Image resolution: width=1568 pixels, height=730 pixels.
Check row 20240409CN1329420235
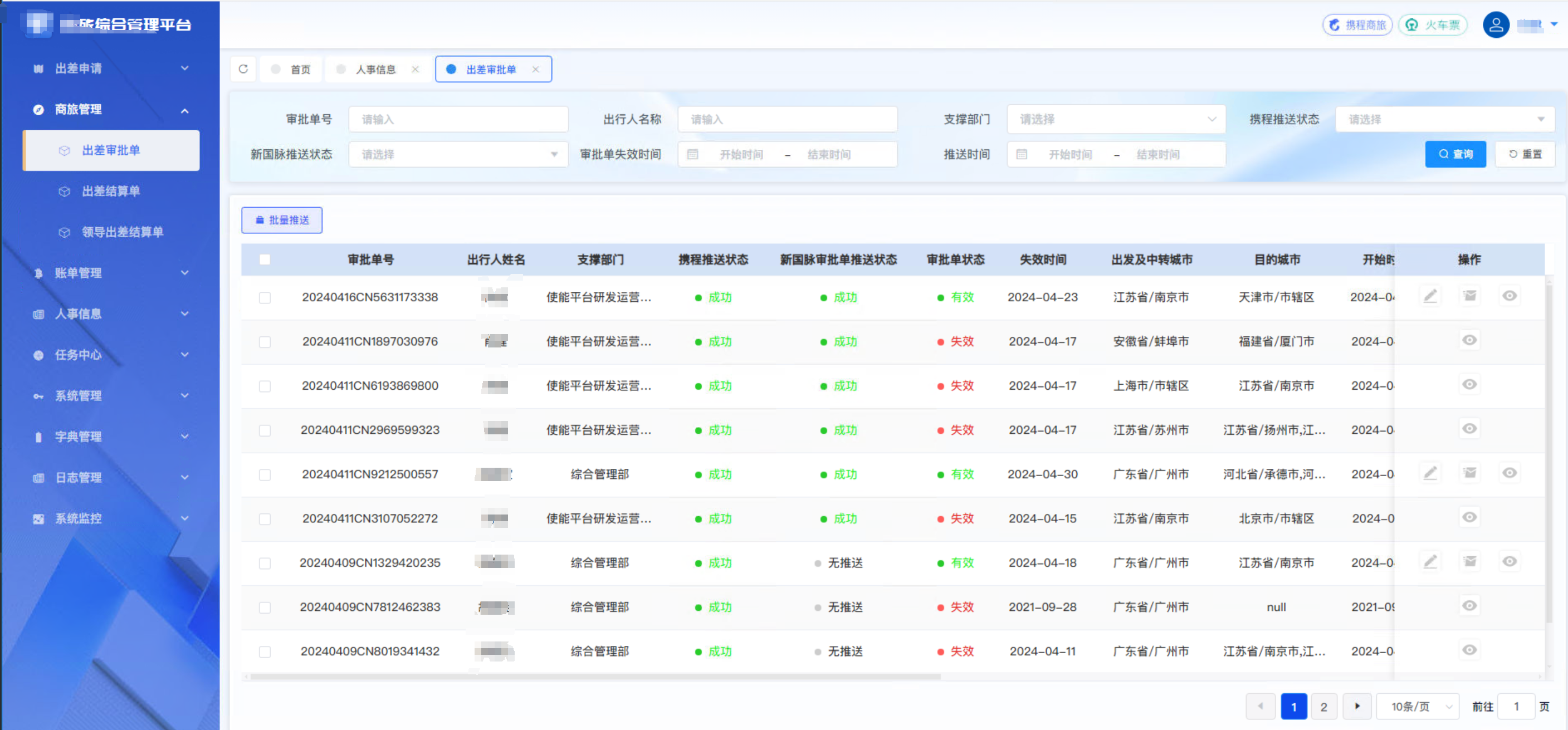coord(265,564)
